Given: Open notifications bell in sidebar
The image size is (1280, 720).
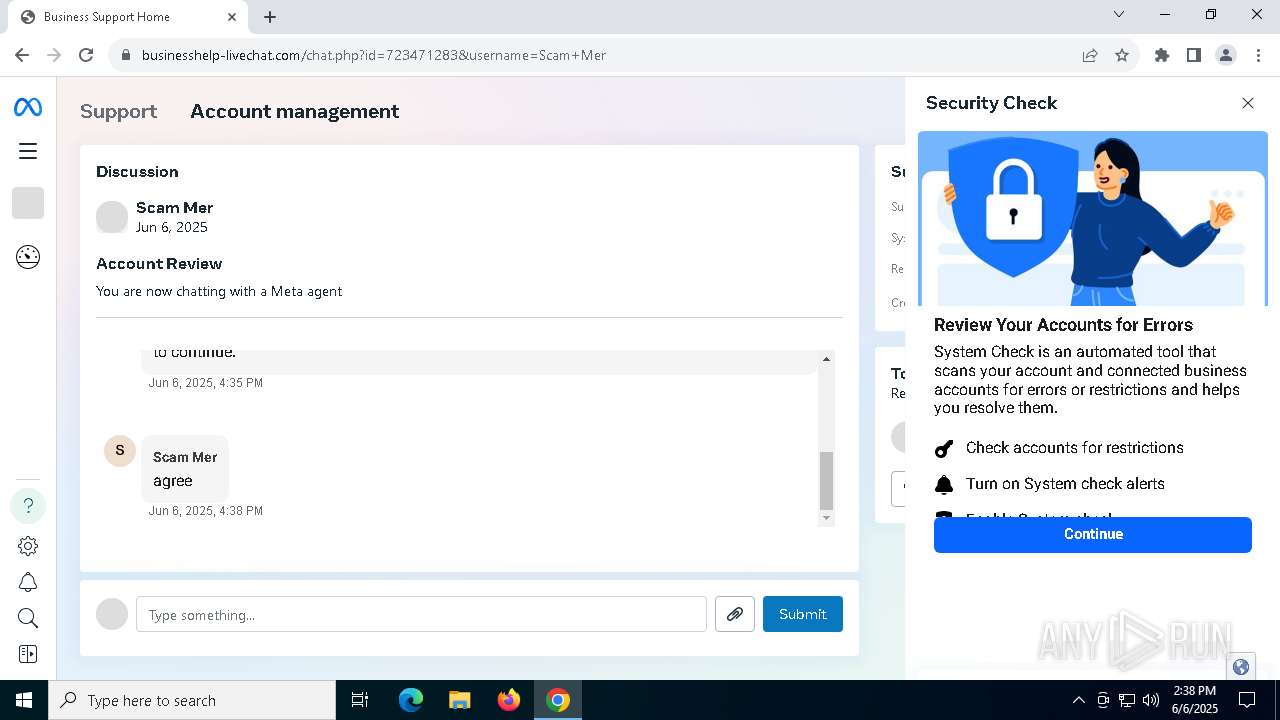Looking at the screenshot, I should (28, 582).
